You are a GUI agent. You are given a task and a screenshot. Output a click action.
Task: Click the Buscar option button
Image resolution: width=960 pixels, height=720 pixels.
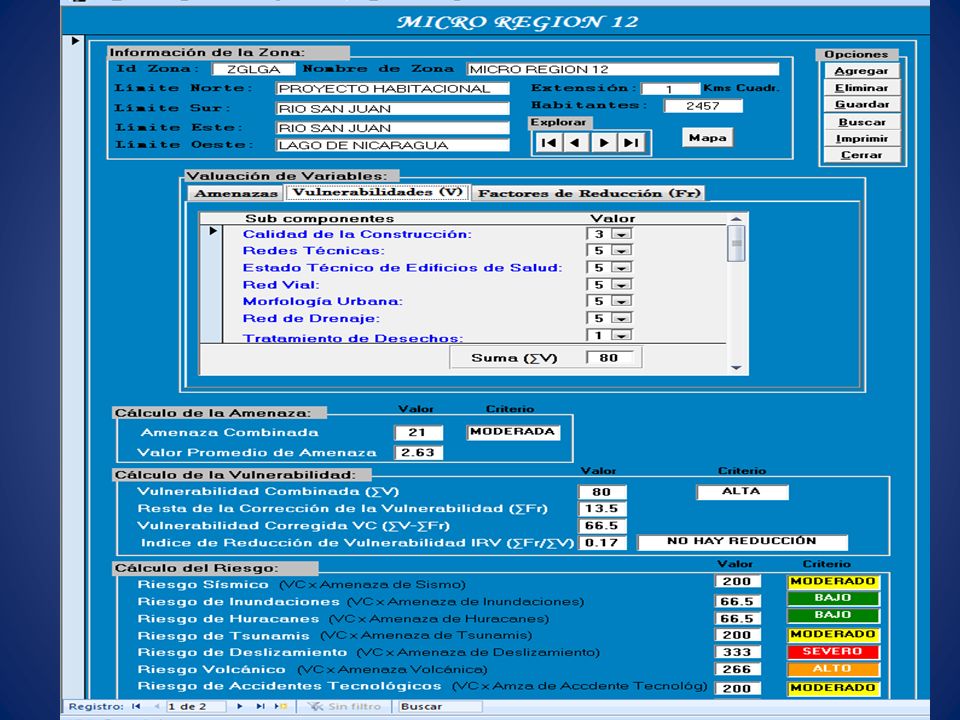[x=861, y=122]
